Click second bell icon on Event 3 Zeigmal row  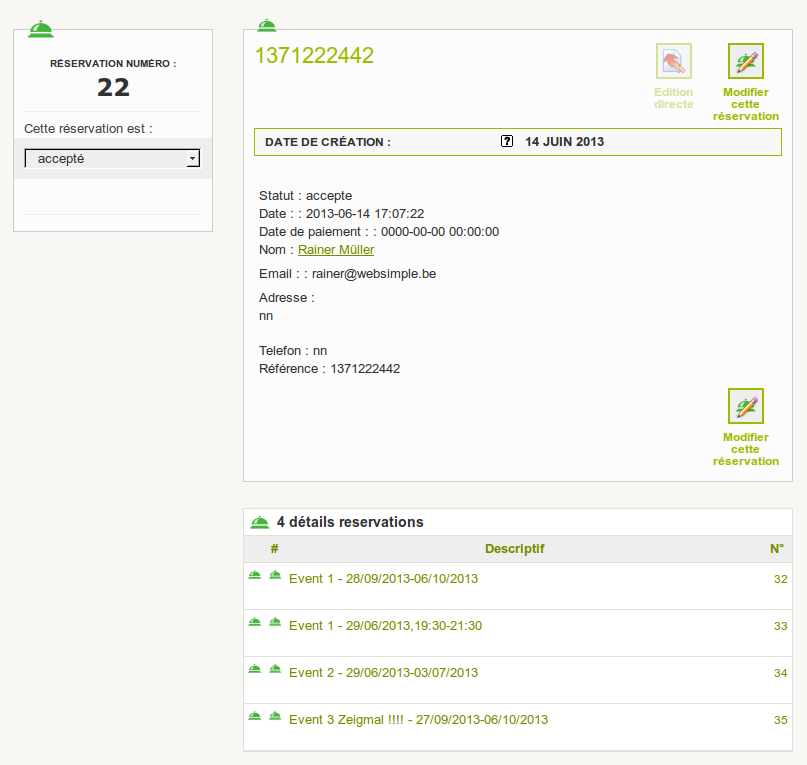[x=275, y=716]
